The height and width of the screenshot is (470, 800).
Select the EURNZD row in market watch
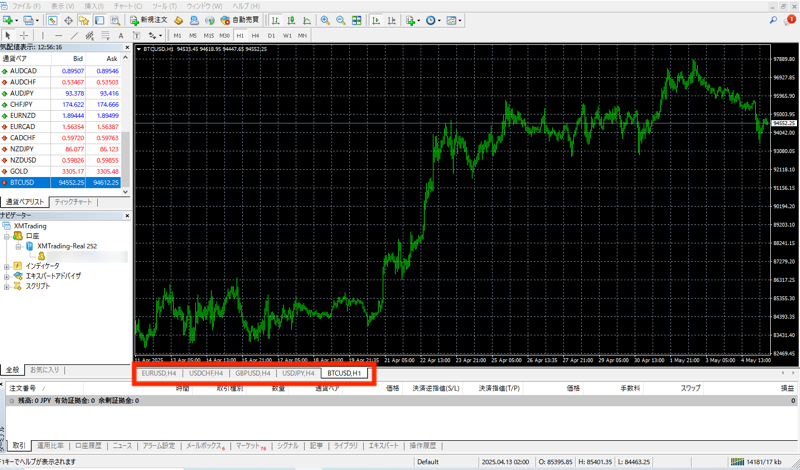pos(60,115)
